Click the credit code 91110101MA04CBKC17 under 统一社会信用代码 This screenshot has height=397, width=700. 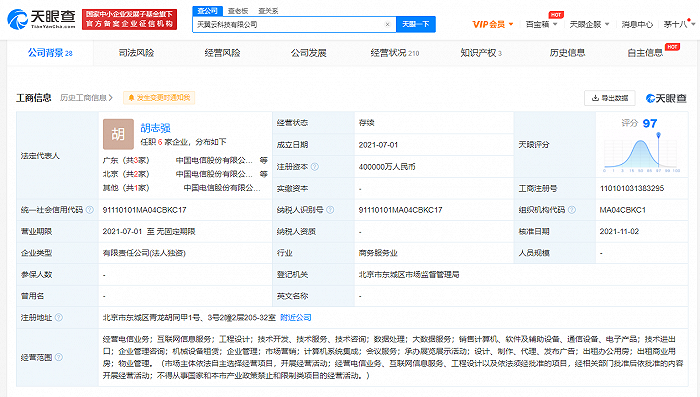[144, 210]
